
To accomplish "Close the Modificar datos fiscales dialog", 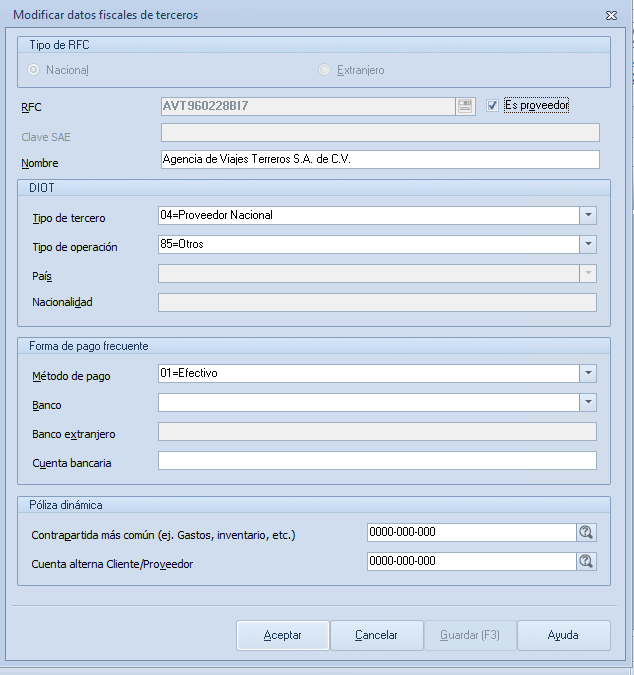I will pyautogui.click(x=611, y=15).
